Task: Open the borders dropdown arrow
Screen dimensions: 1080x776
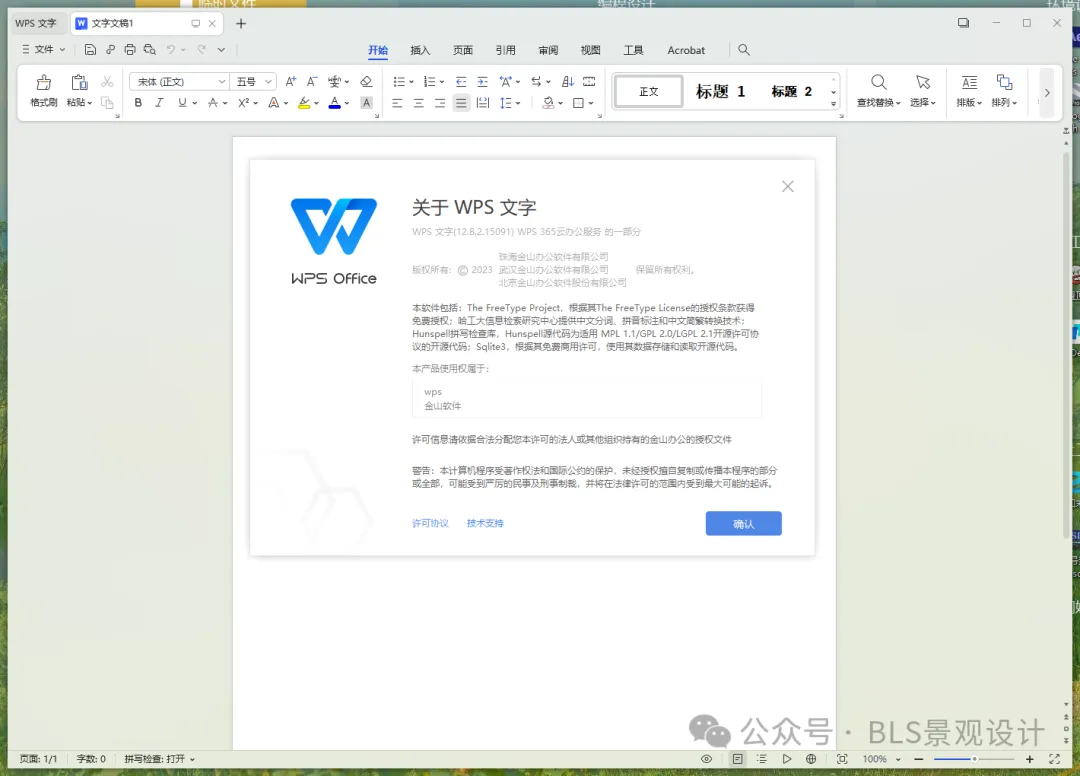Action: pos(591,103)
